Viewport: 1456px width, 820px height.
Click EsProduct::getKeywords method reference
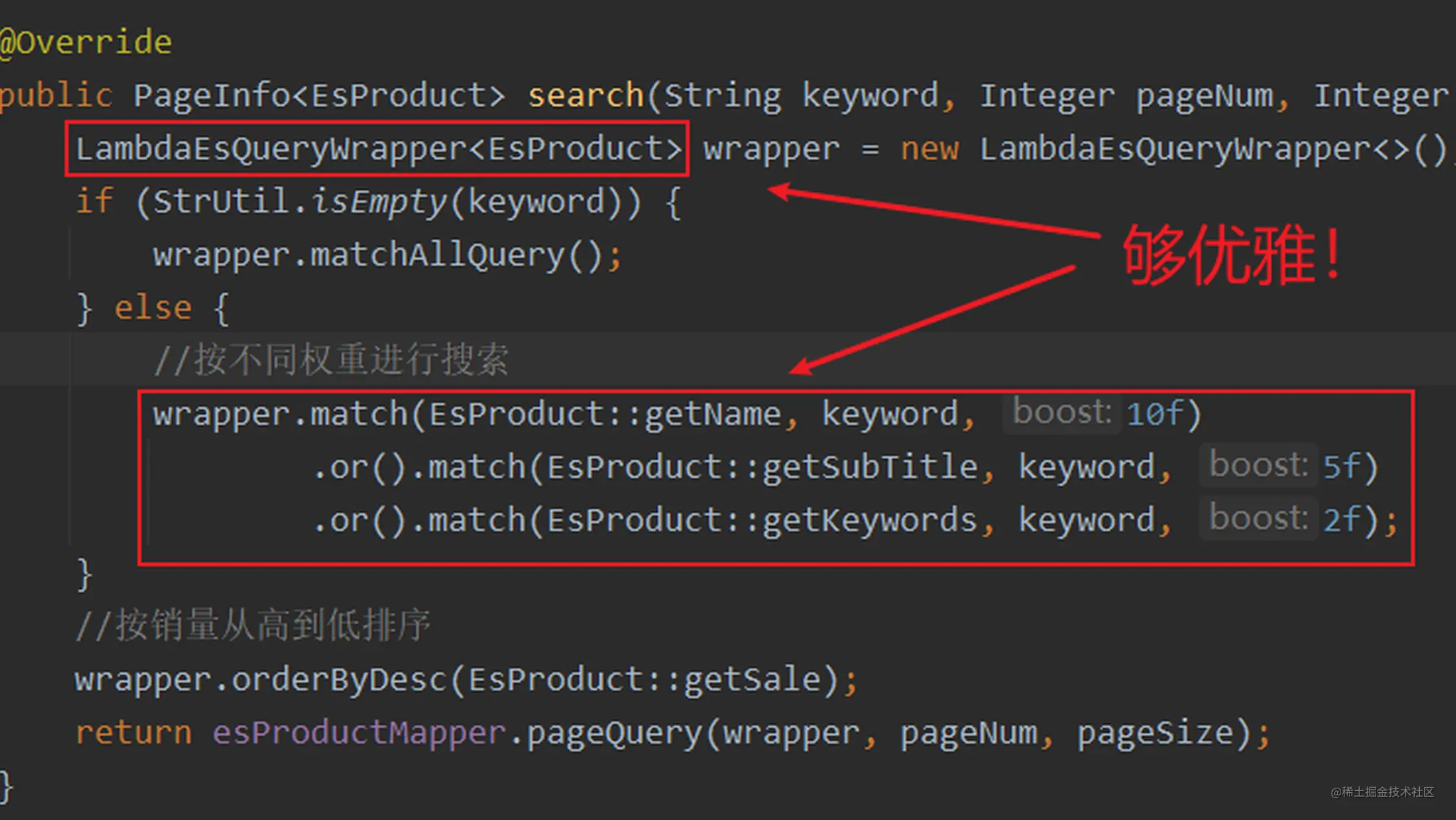pos(762,520)
